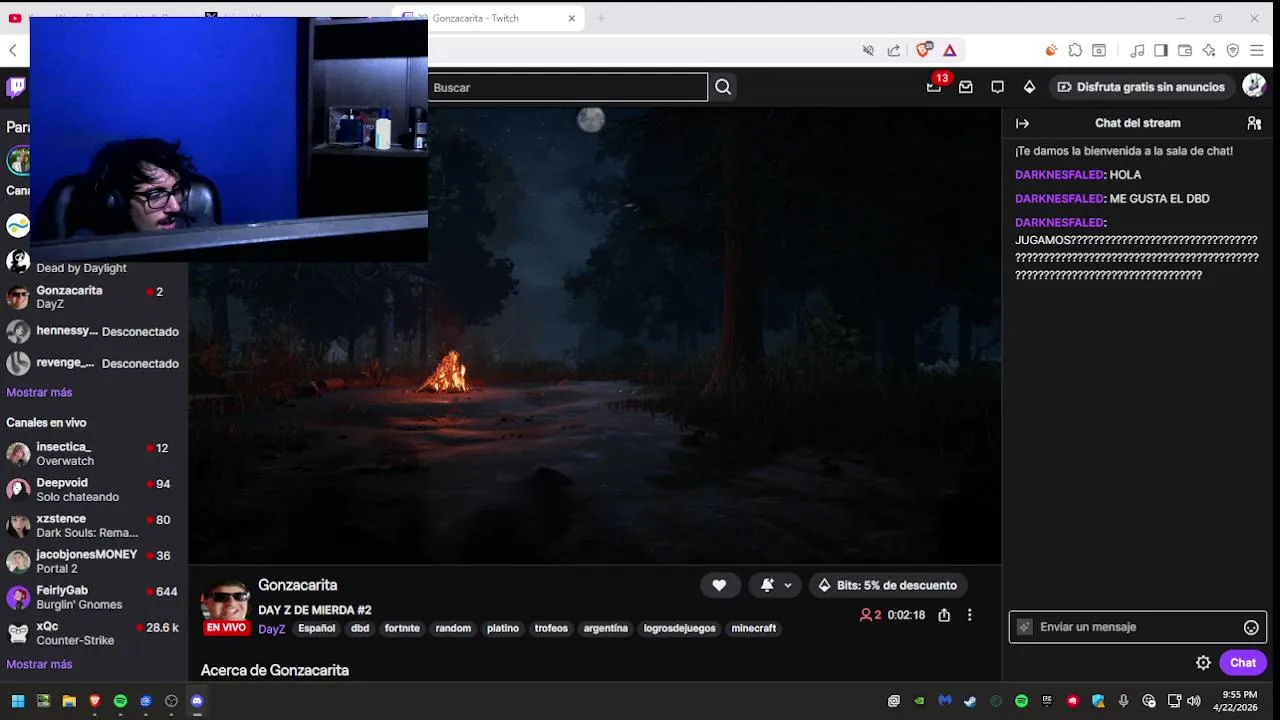Click the Brave Rewards triangle icon

950,50
